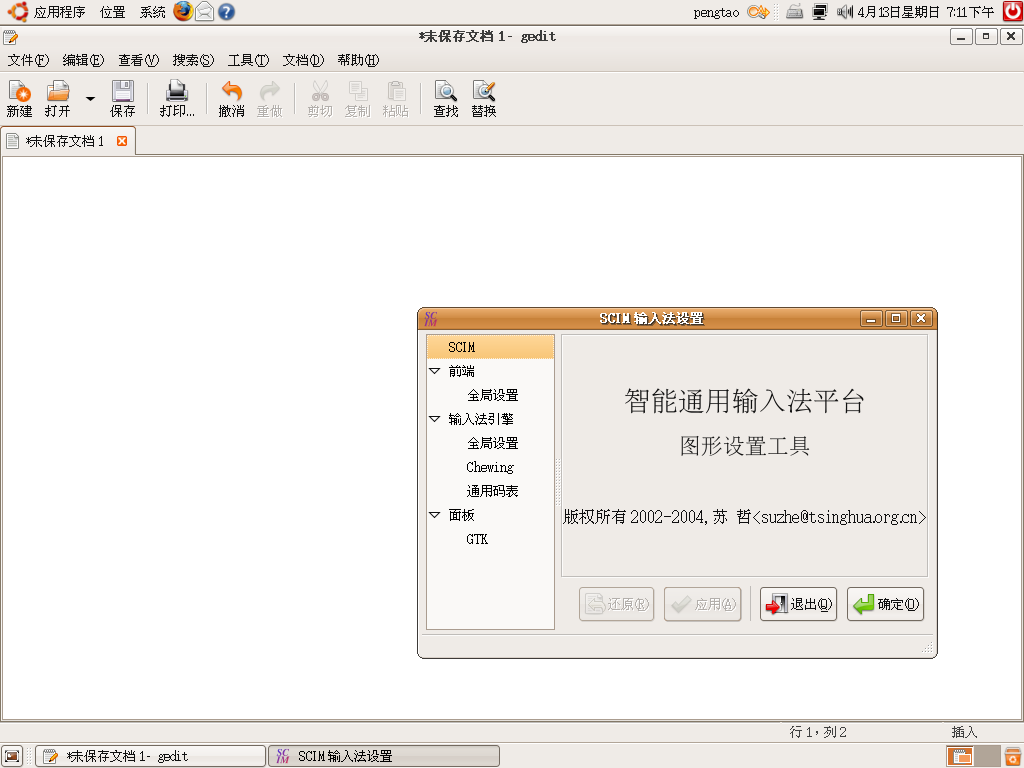Click the 复制 (Copy) toolbar icon

(x=357, y=99)
